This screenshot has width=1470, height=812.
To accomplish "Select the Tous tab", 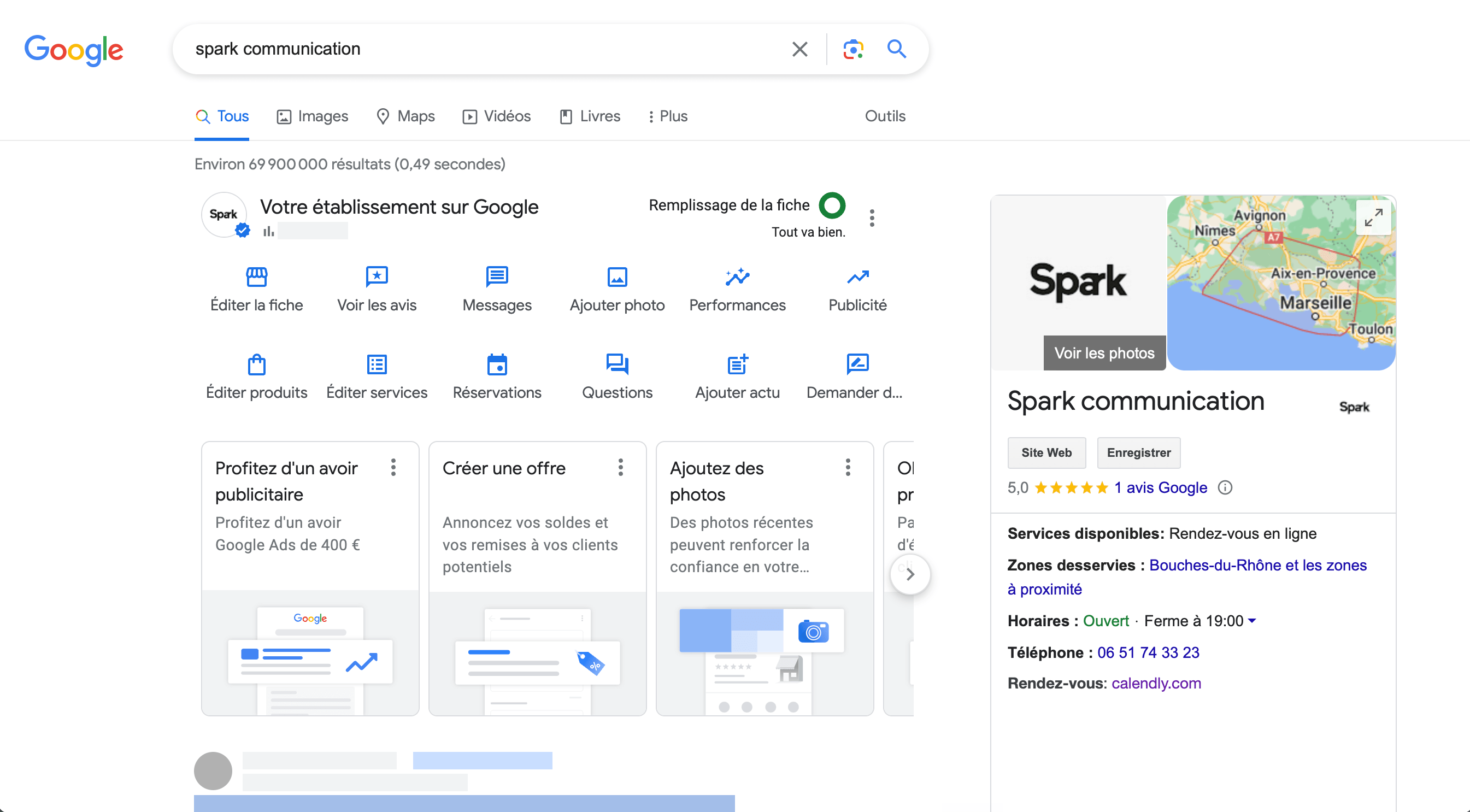I will (x=222, y=116).
